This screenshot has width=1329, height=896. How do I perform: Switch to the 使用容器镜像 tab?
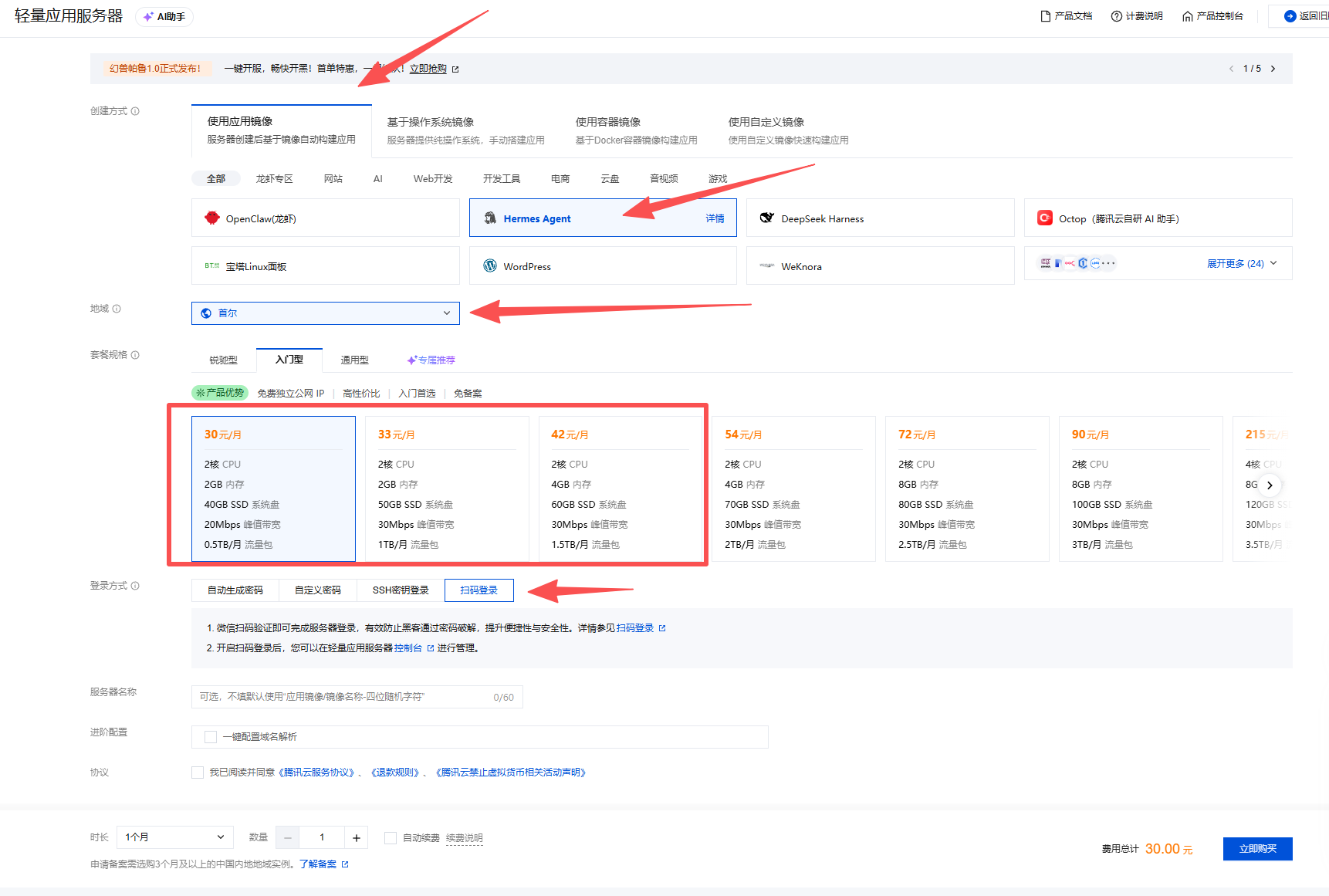coord(636,130)
